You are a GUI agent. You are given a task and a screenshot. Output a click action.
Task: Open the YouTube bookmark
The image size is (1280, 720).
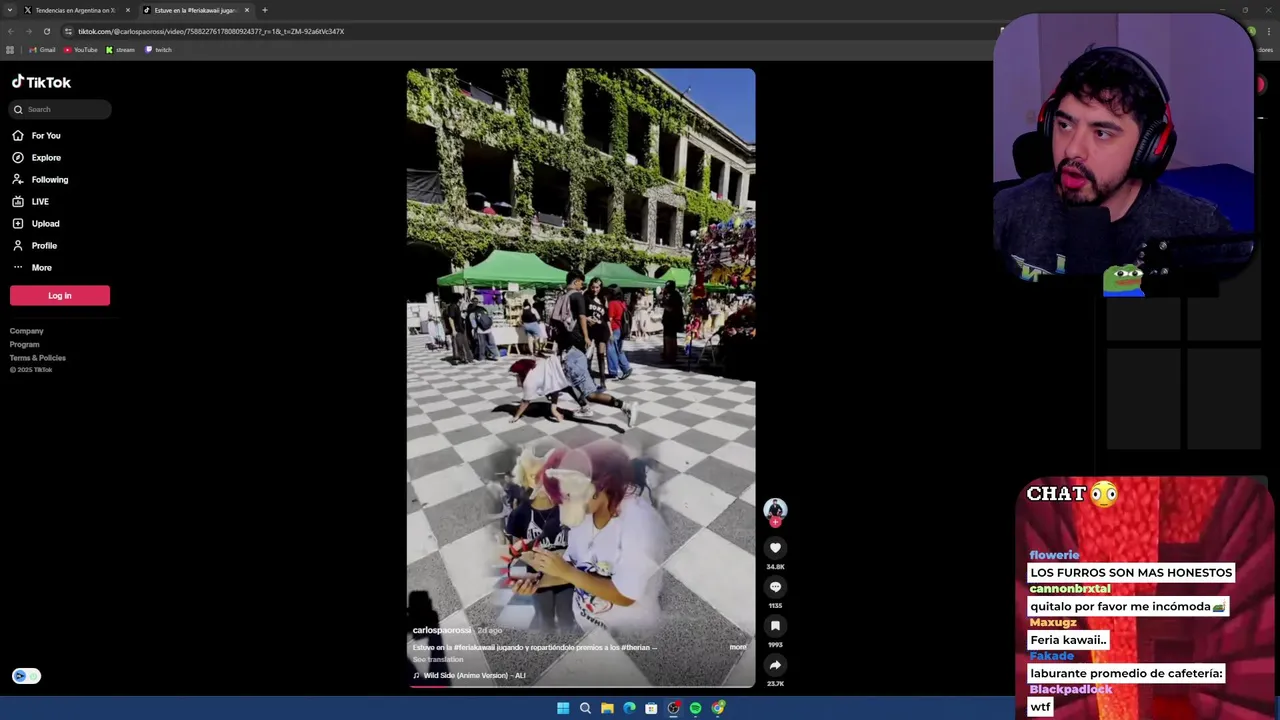[81, 50]
